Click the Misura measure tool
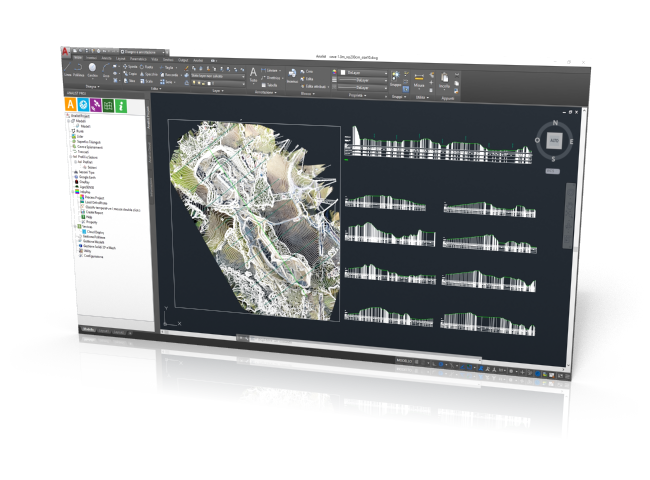650x480 pixels. click(419, 80)
